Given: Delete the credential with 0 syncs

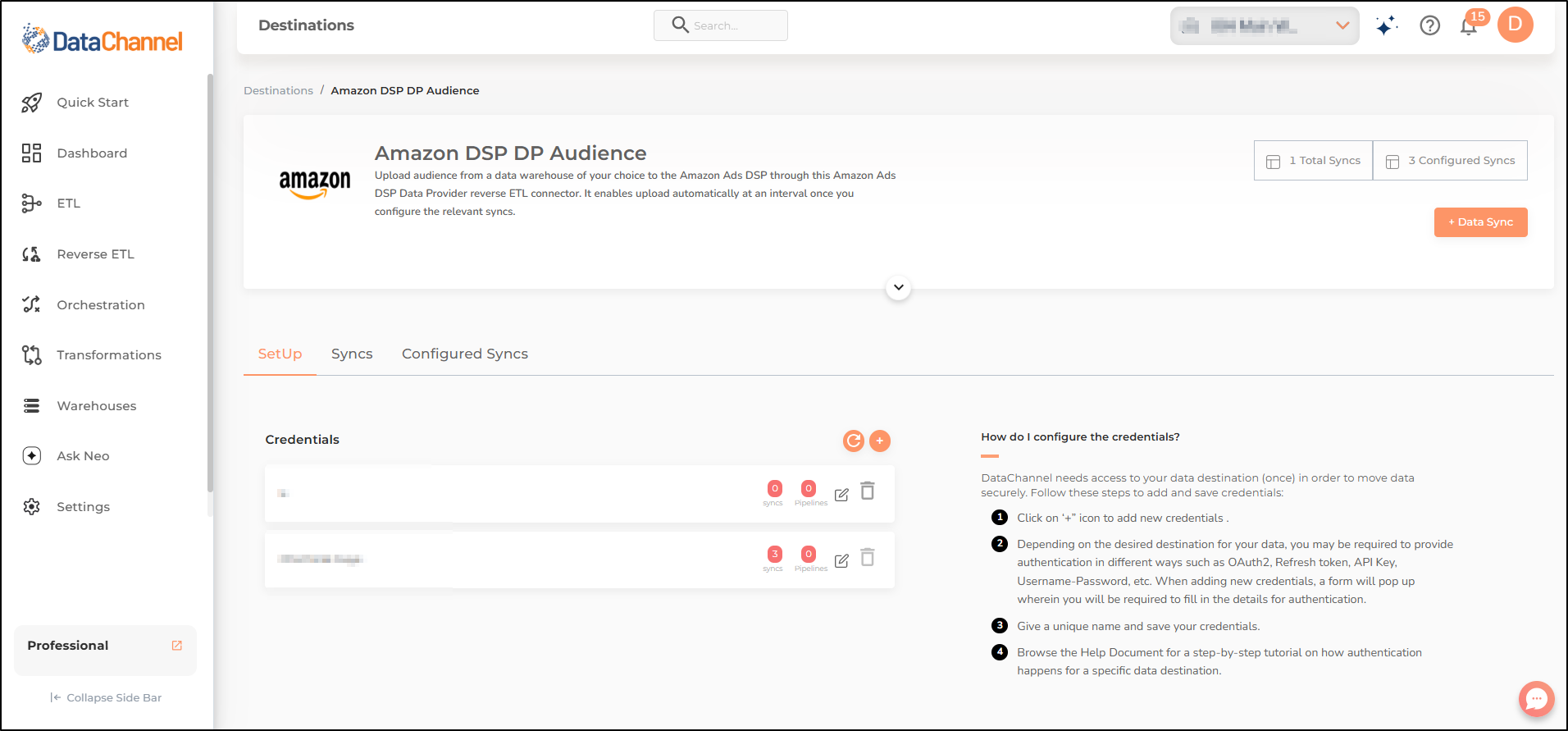Looking at the screenshot, I should (x=868, y=491).
